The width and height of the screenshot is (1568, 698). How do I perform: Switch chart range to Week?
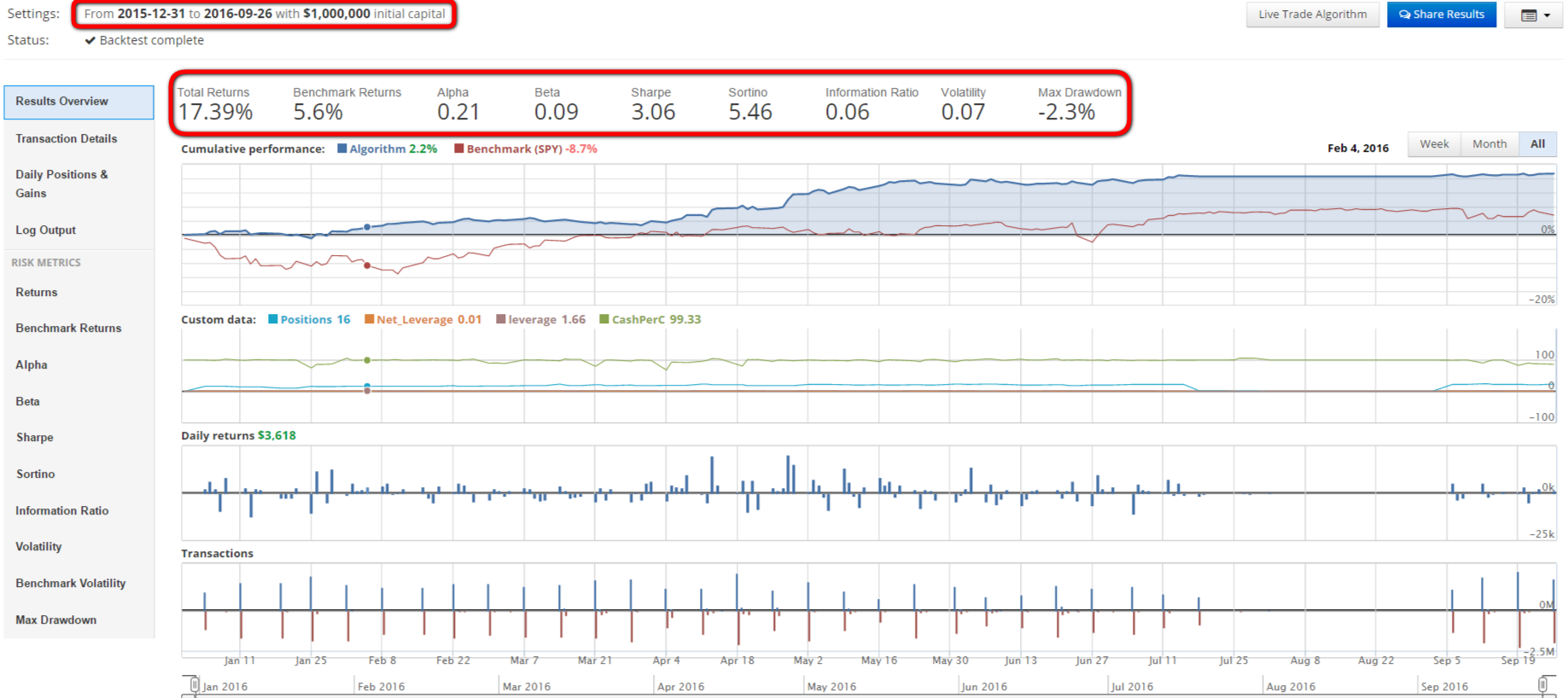pyautogui.click(x=1434, y=144)
